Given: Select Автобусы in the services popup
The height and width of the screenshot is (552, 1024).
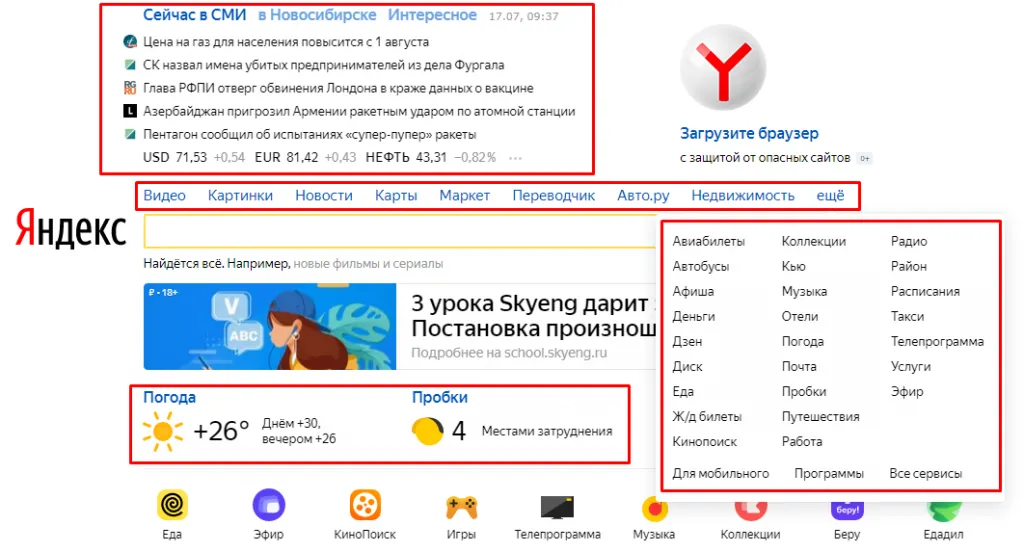Looking at the screenshot, I should (701, 267).
